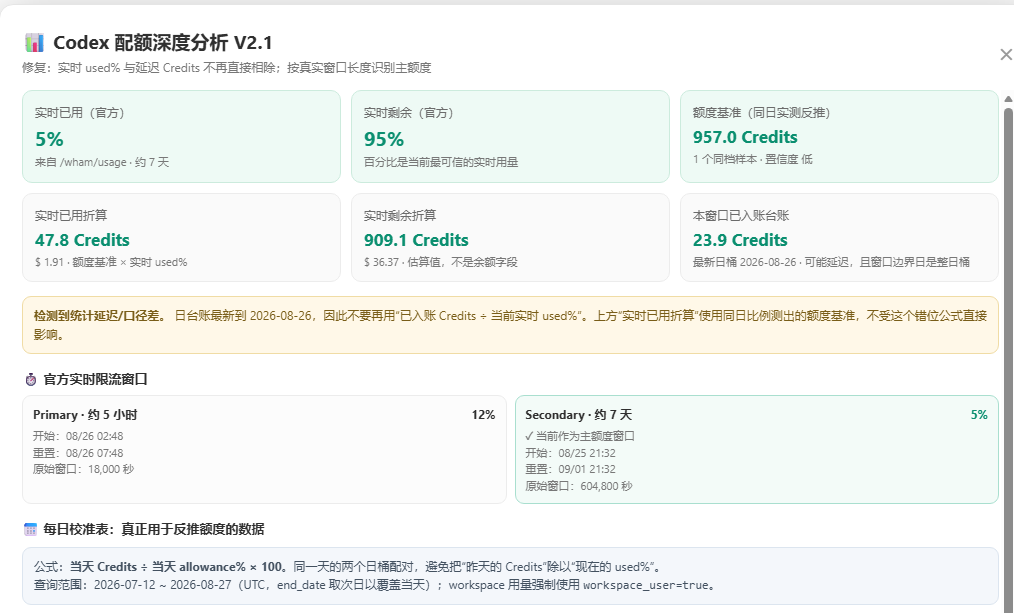Click the scrollbar up arrow
The height and width of the screenshot is (613, 1014).
click(x=1008, y=99)
